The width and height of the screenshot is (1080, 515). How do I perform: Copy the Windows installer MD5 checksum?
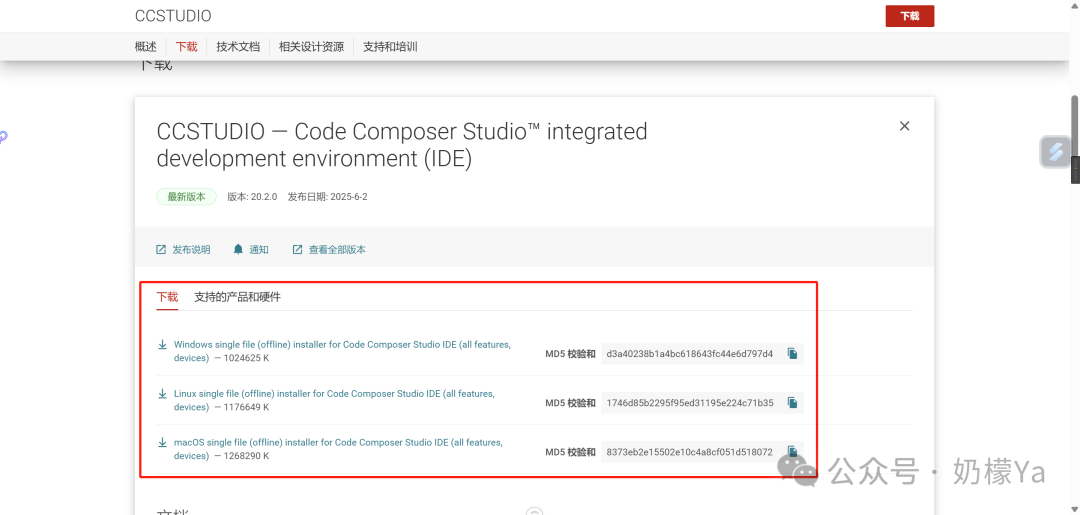pyautogui.click(x=792, y=354)
